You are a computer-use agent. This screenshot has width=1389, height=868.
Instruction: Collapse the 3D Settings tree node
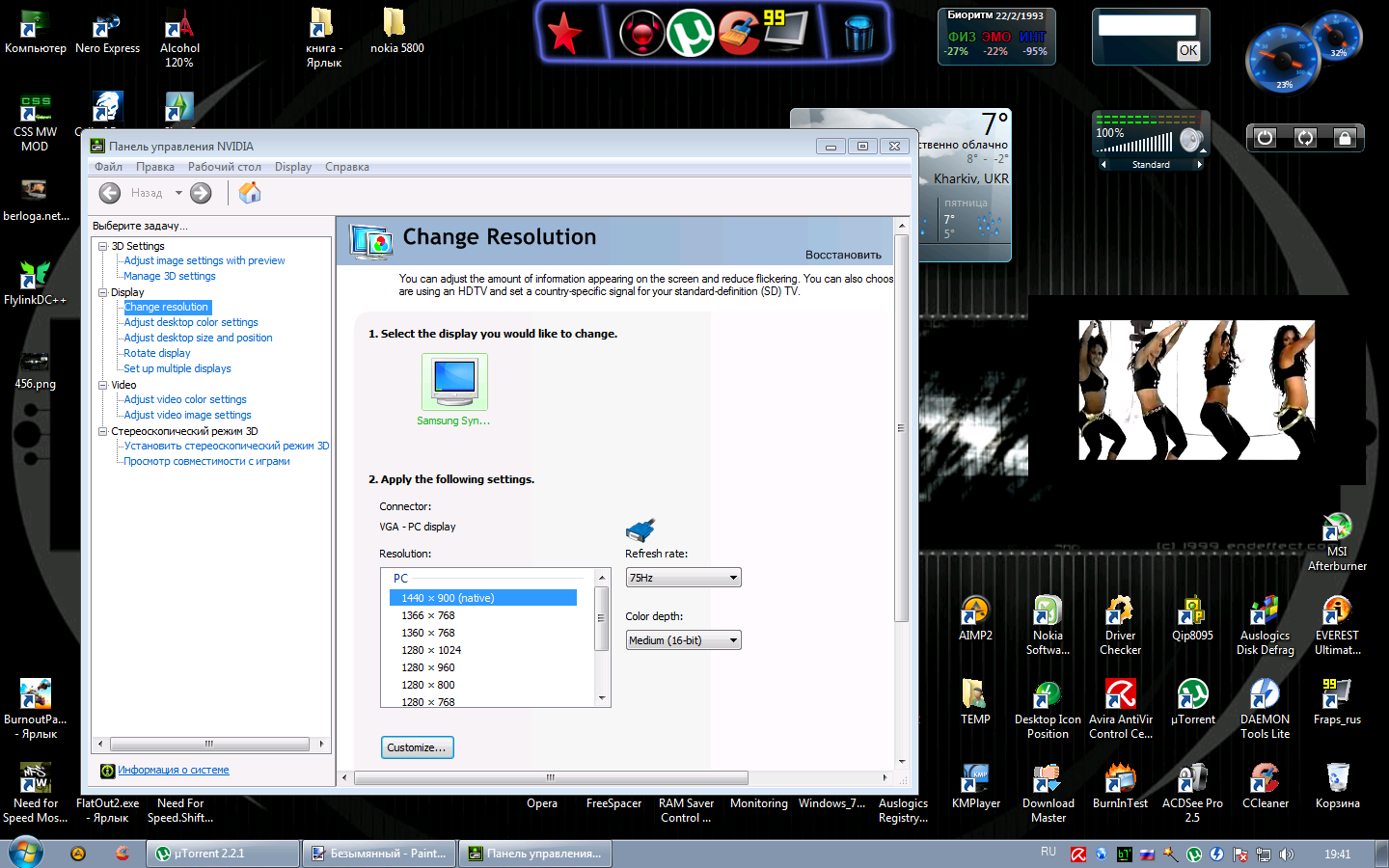coord(102,246)
